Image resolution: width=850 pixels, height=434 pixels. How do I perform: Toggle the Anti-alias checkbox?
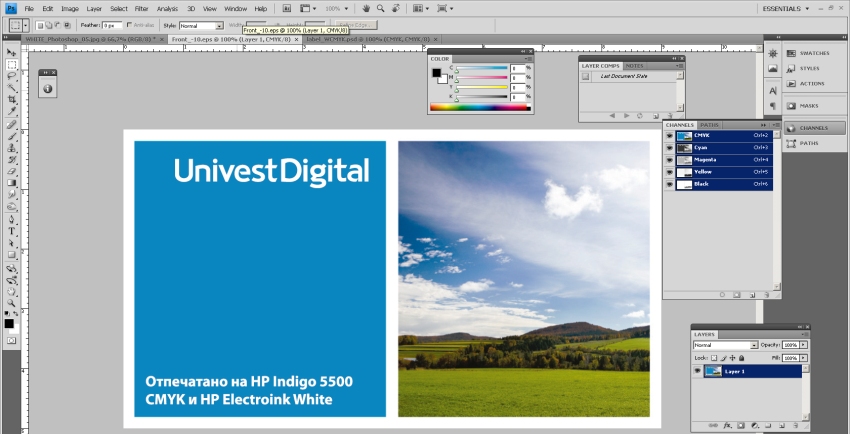(x=129, y=25)
